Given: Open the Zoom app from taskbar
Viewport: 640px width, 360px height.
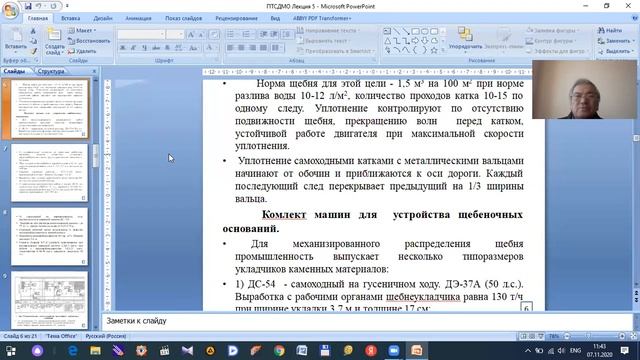Looking at the screenshot, I should coord(394,351).
